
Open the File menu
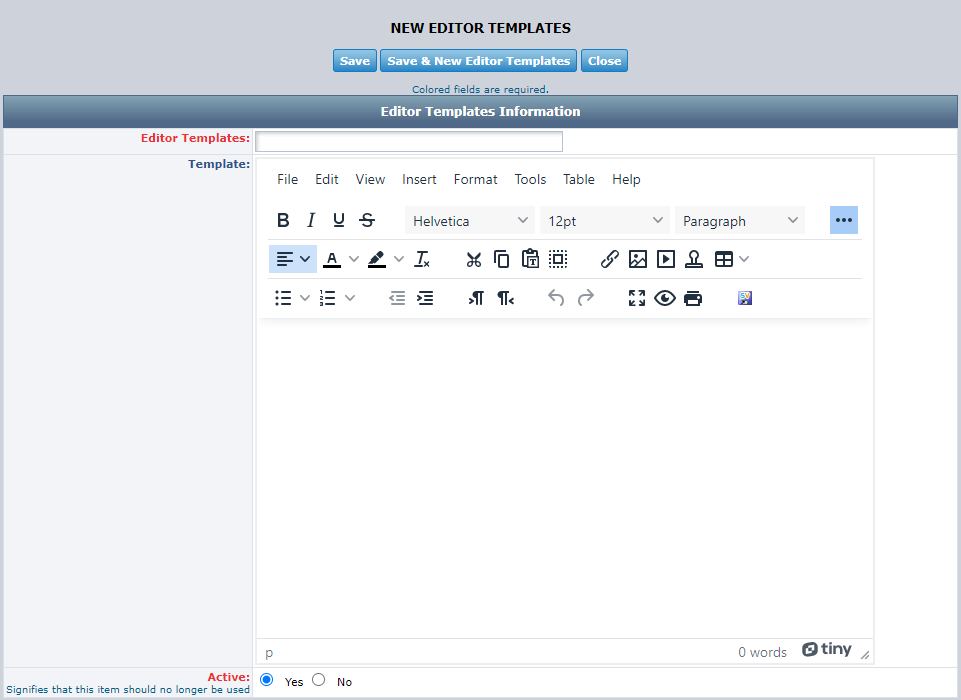point(287,180)
